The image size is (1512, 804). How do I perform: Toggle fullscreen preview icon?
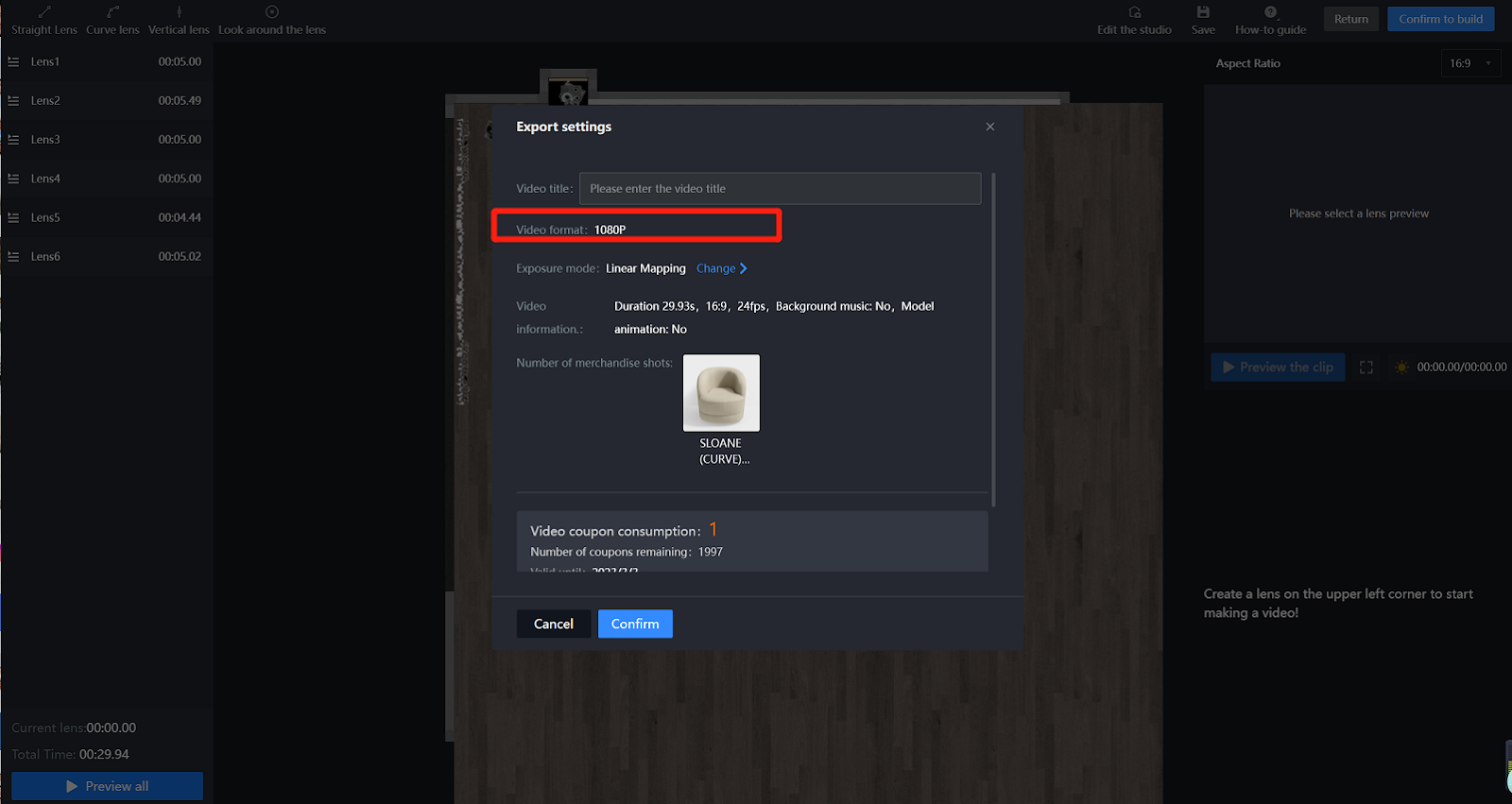[1366, 368]
